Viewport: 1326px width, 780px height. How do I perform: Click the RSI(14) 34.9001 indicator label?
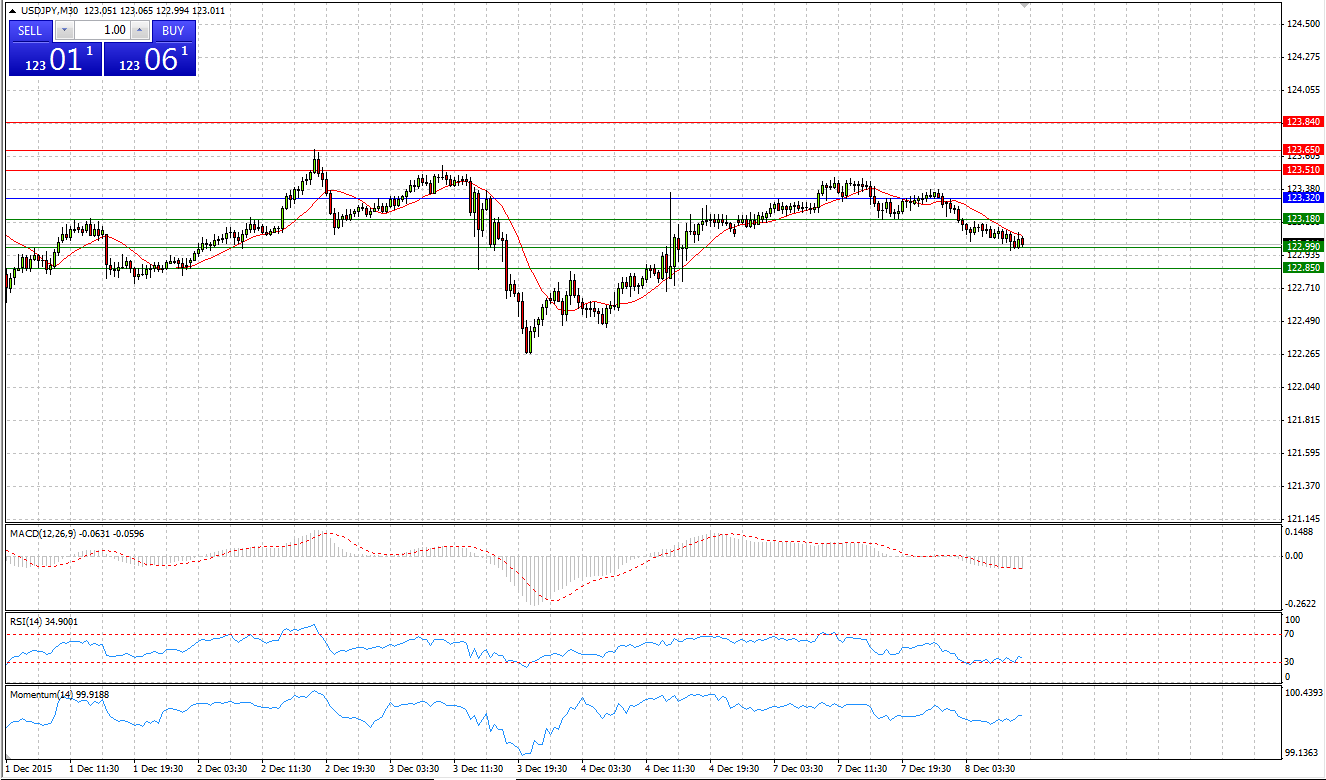[44, 622]
